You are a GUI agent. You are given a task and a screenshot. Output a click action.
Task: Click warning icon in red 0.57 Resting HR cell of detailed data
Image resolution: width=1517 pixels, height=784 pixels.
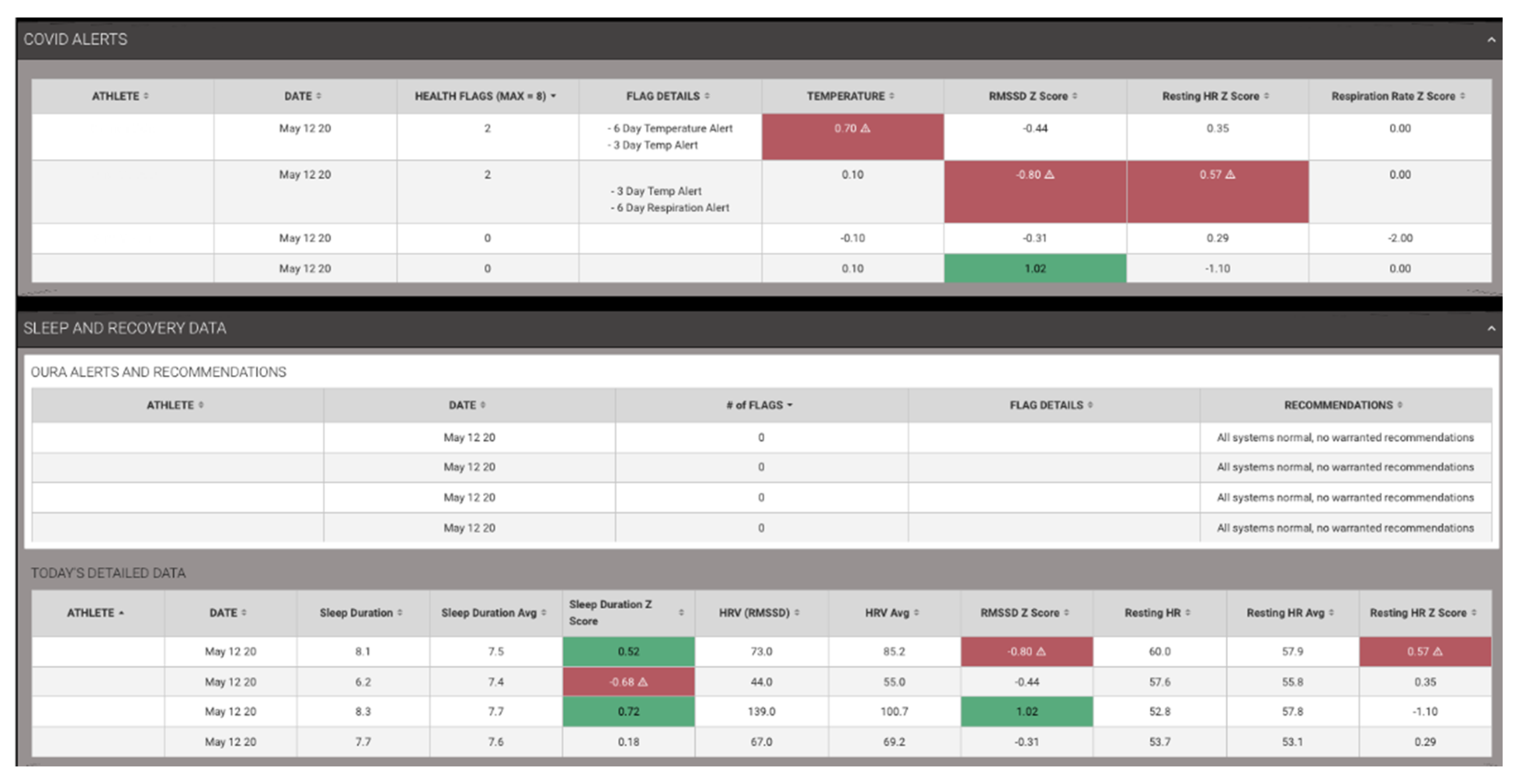click(x=1438, y=651)
